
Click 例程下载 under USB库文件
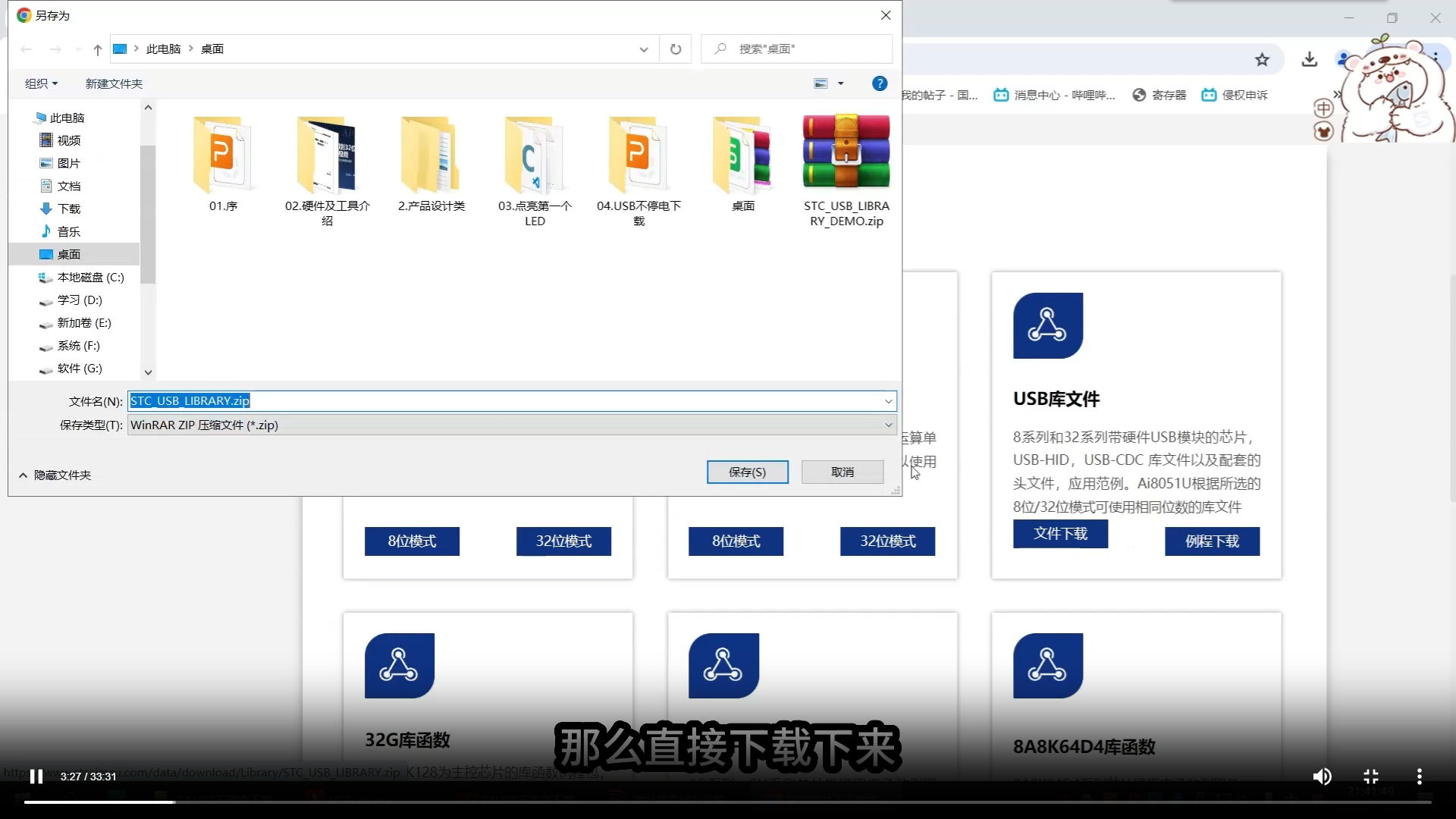pos(1212,541)
